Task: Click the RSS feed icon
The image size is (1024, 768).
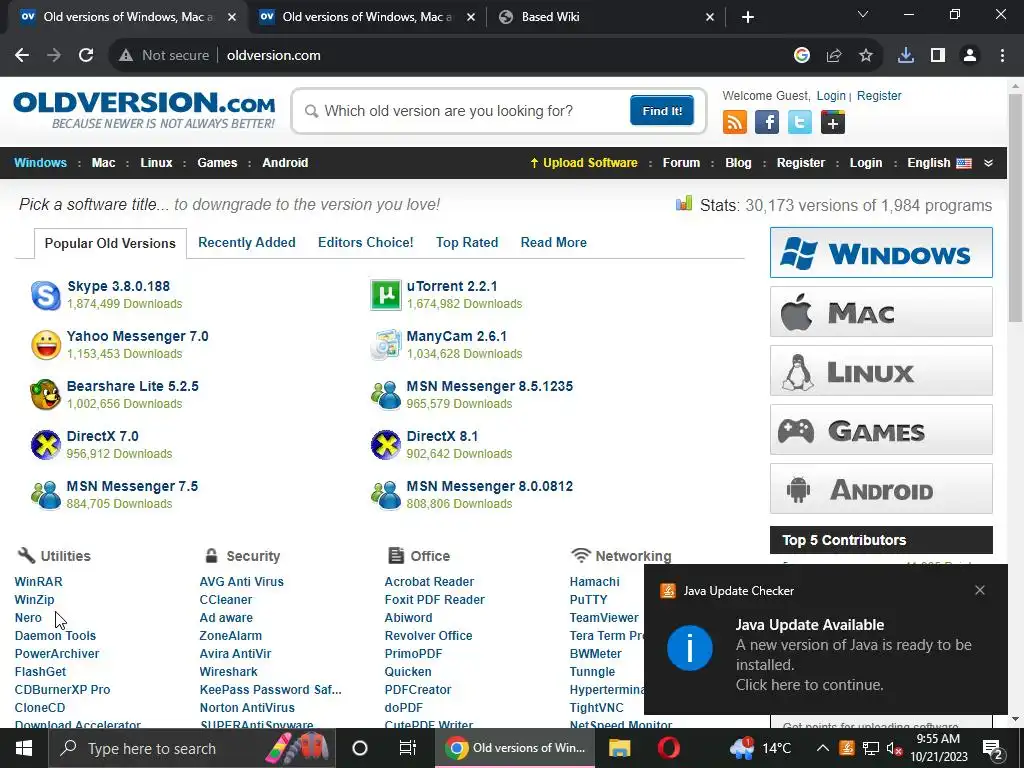Action: (x=735, y=122)
